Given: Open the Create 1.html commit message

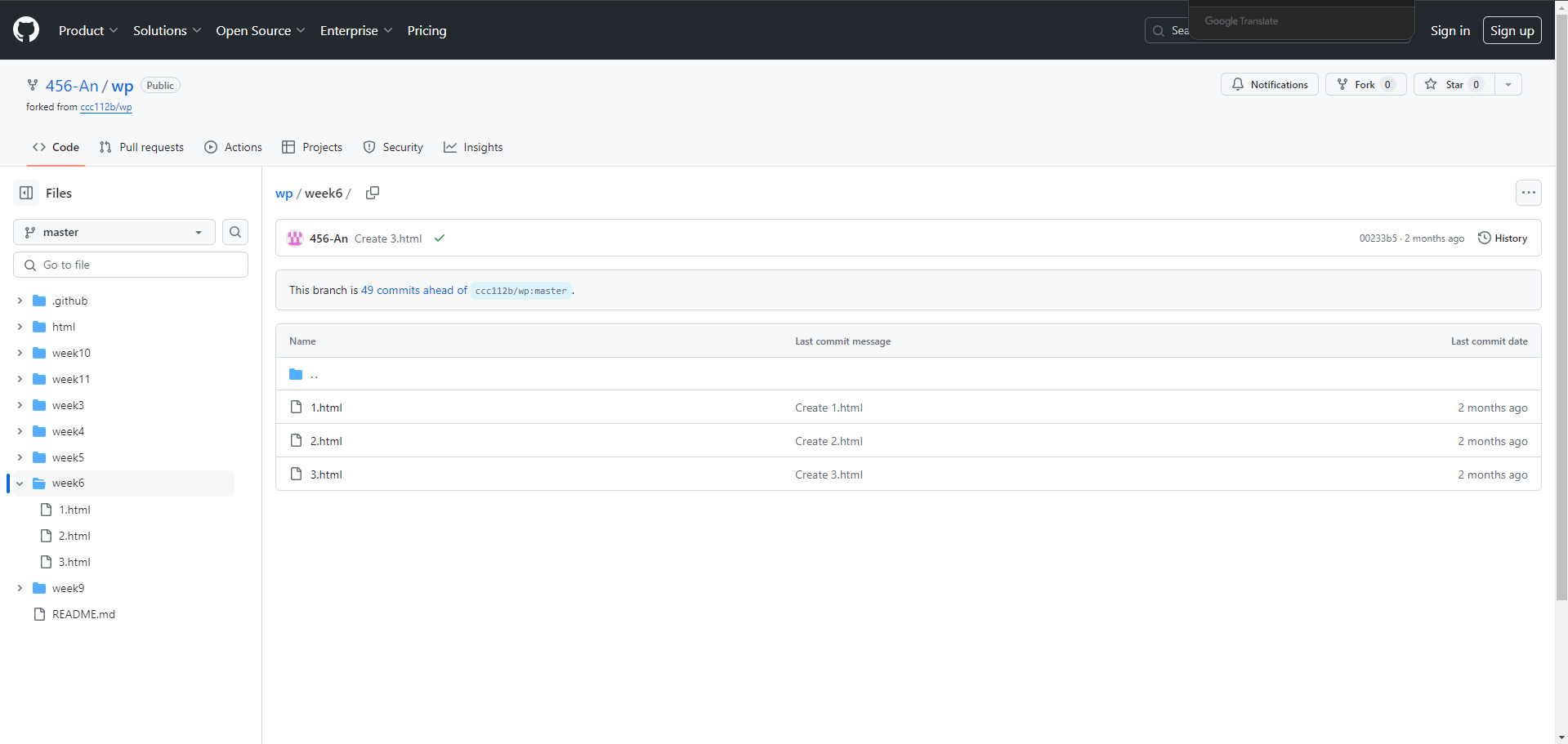Looking at the screenshot, I should pos(829,408).
